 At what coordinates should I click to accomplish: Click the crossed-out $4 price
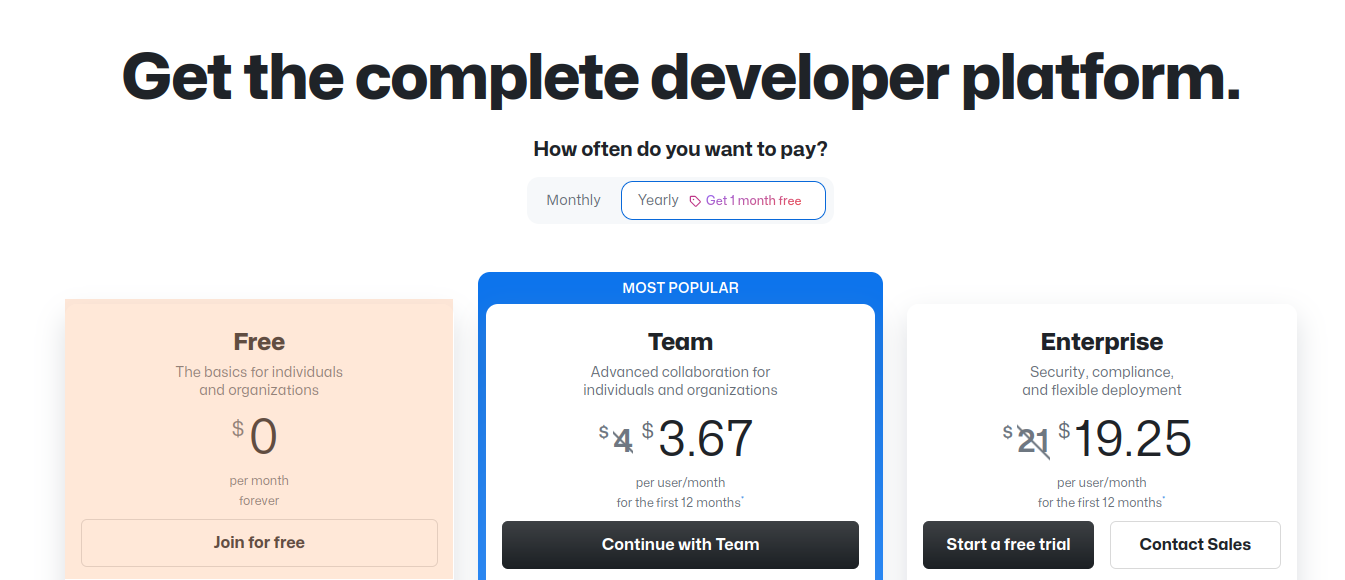coord(621,440)
